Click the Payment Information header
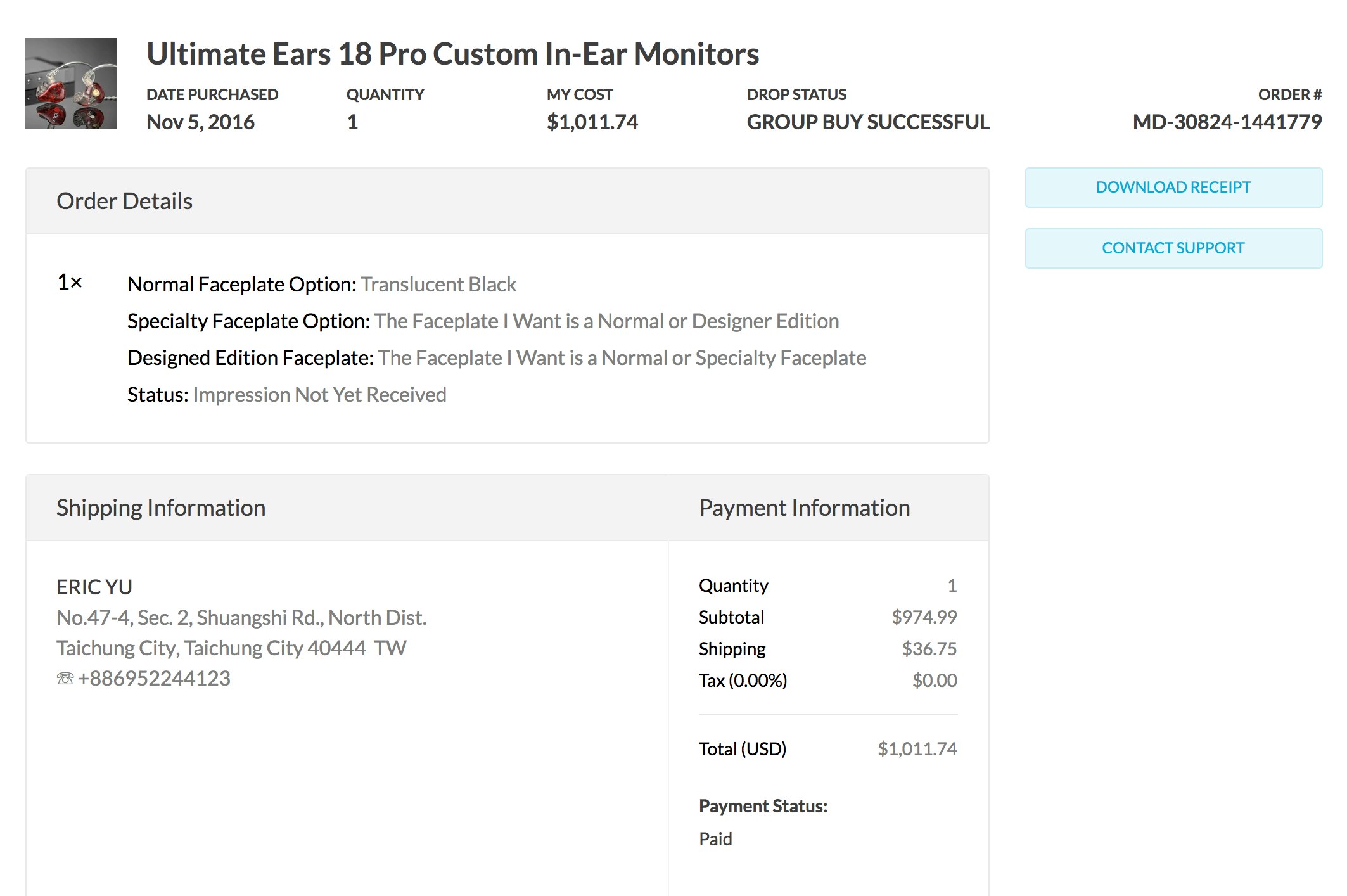The image size is (1347, 896). 804,508
